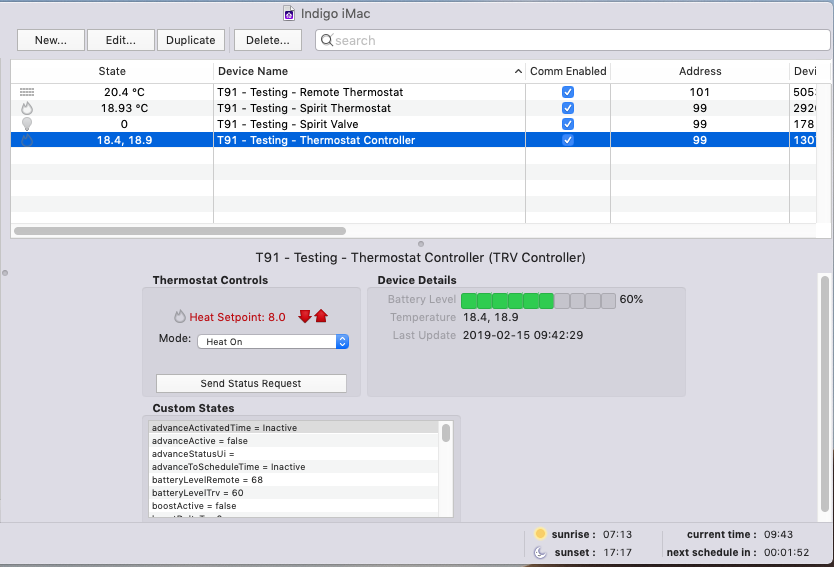Select advanceActivatedTime = Inactive state
The height and width of the screenshot is (567, 834).
[294, 428]
